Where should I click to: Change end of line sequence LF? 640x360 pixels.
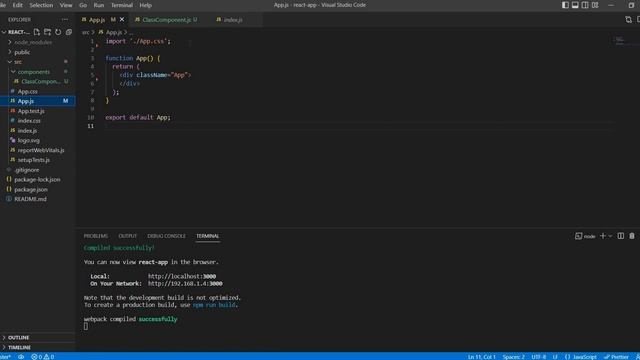[555, 357]
